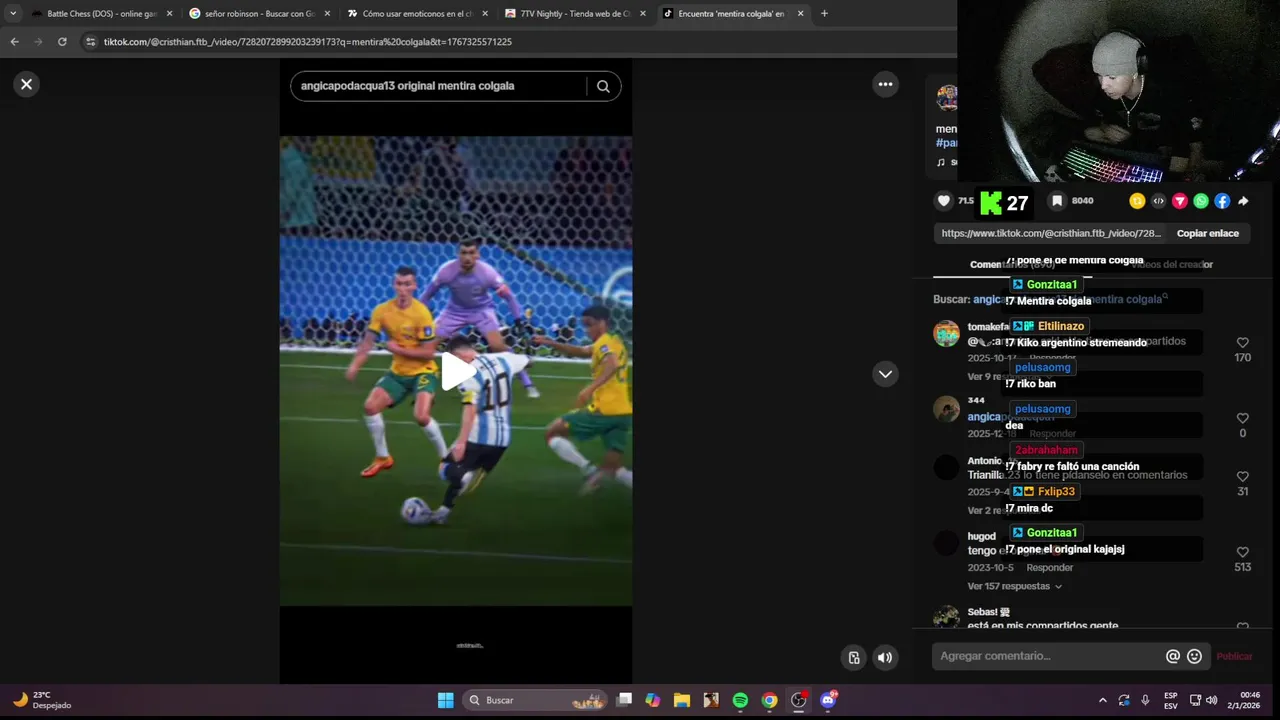Image resolution: width=1280 pixels, height=720 pixels.
Task: Switch to Videos del creador tab
Action: pos(1171,265)
